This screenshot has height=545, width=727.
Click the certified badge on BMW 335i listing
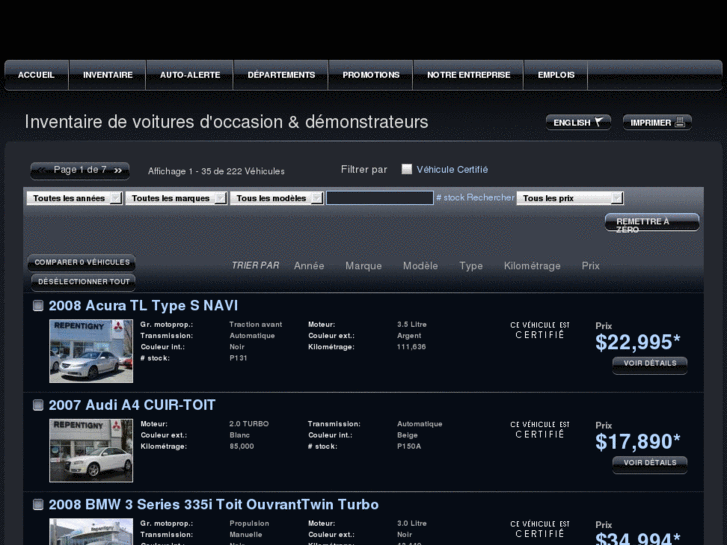tap(540, 529)
